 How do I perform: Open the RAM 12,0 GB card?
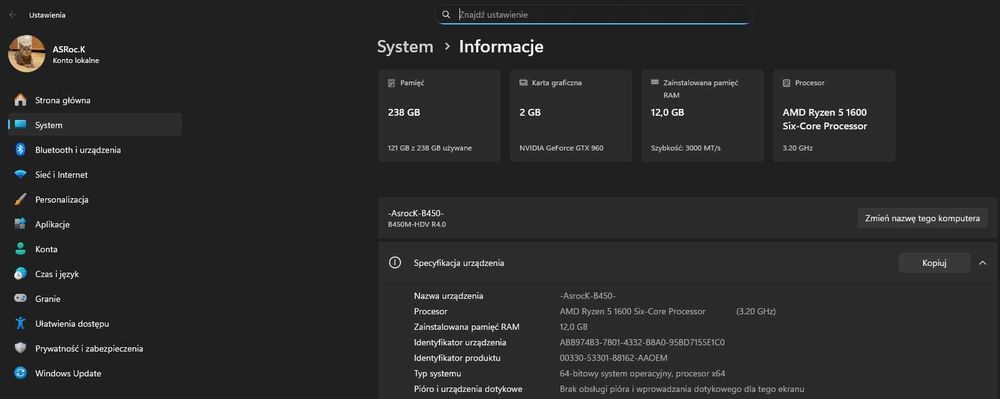click(703, 116)
